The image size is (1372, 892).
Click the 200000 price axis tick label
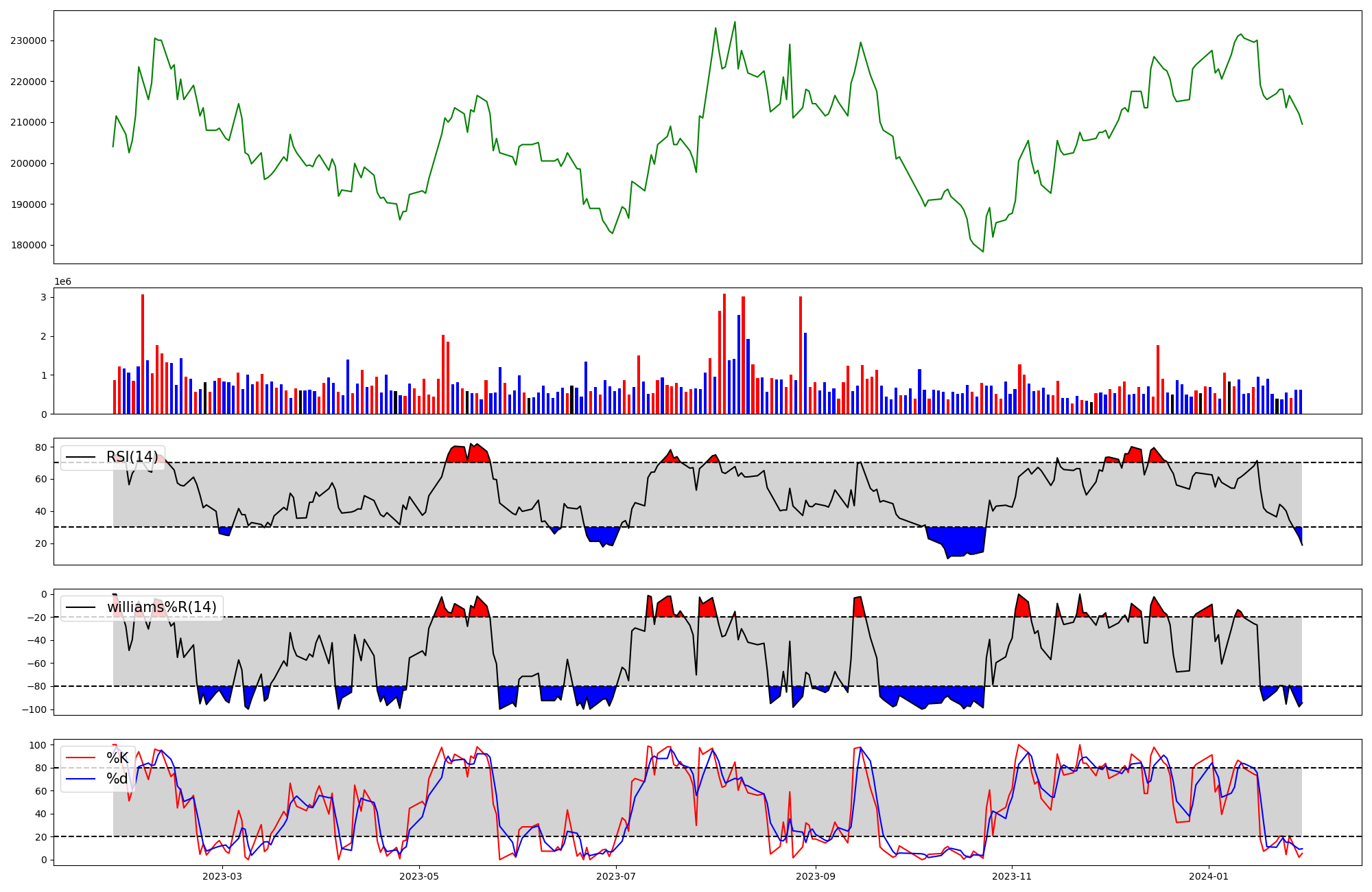29,163
